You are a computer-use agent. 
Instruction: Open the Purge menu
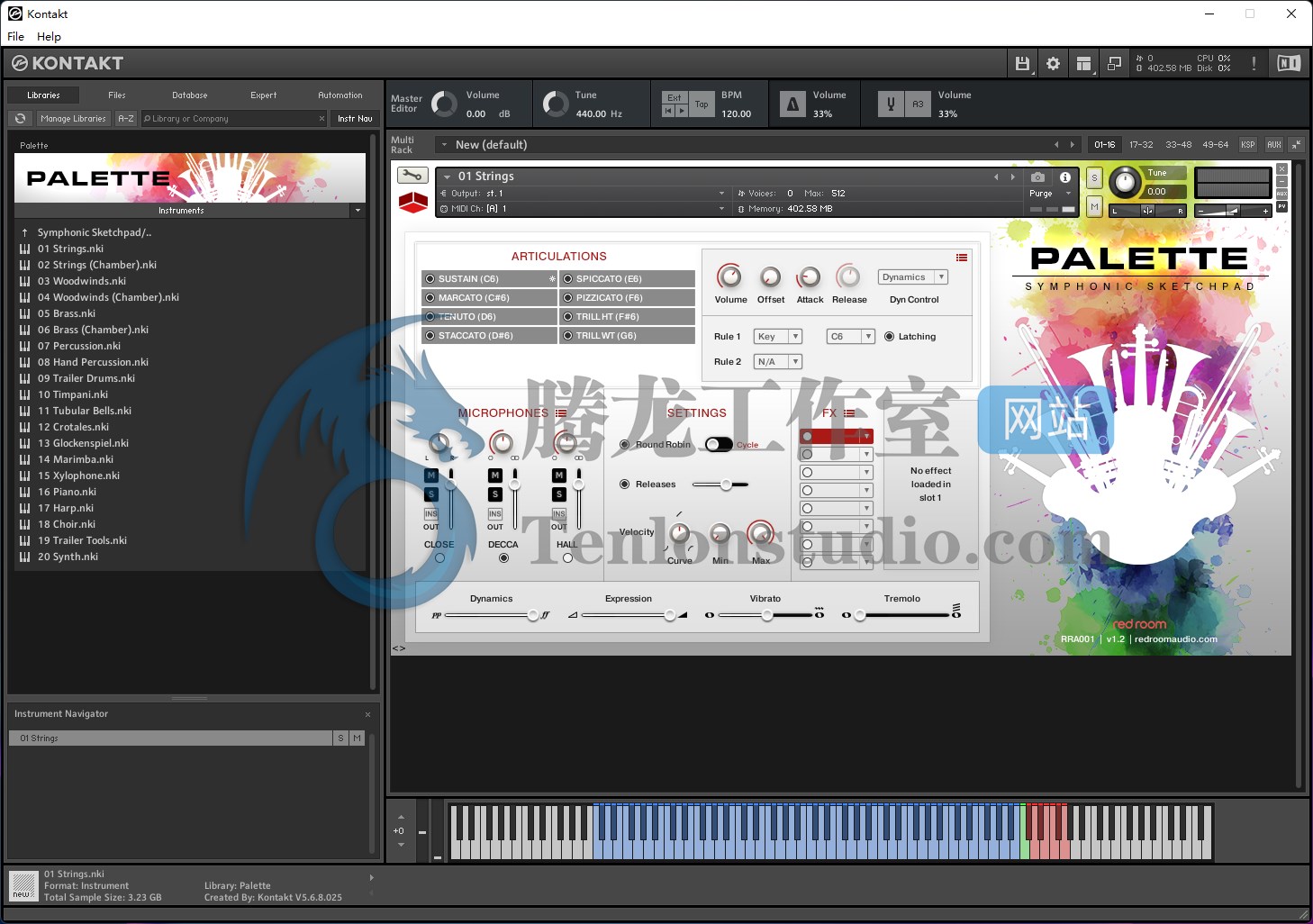(1050, 194)
